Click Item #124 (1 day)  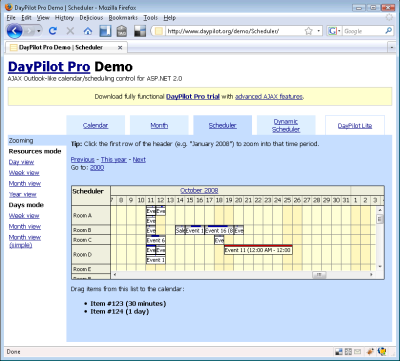pos(120,312)
